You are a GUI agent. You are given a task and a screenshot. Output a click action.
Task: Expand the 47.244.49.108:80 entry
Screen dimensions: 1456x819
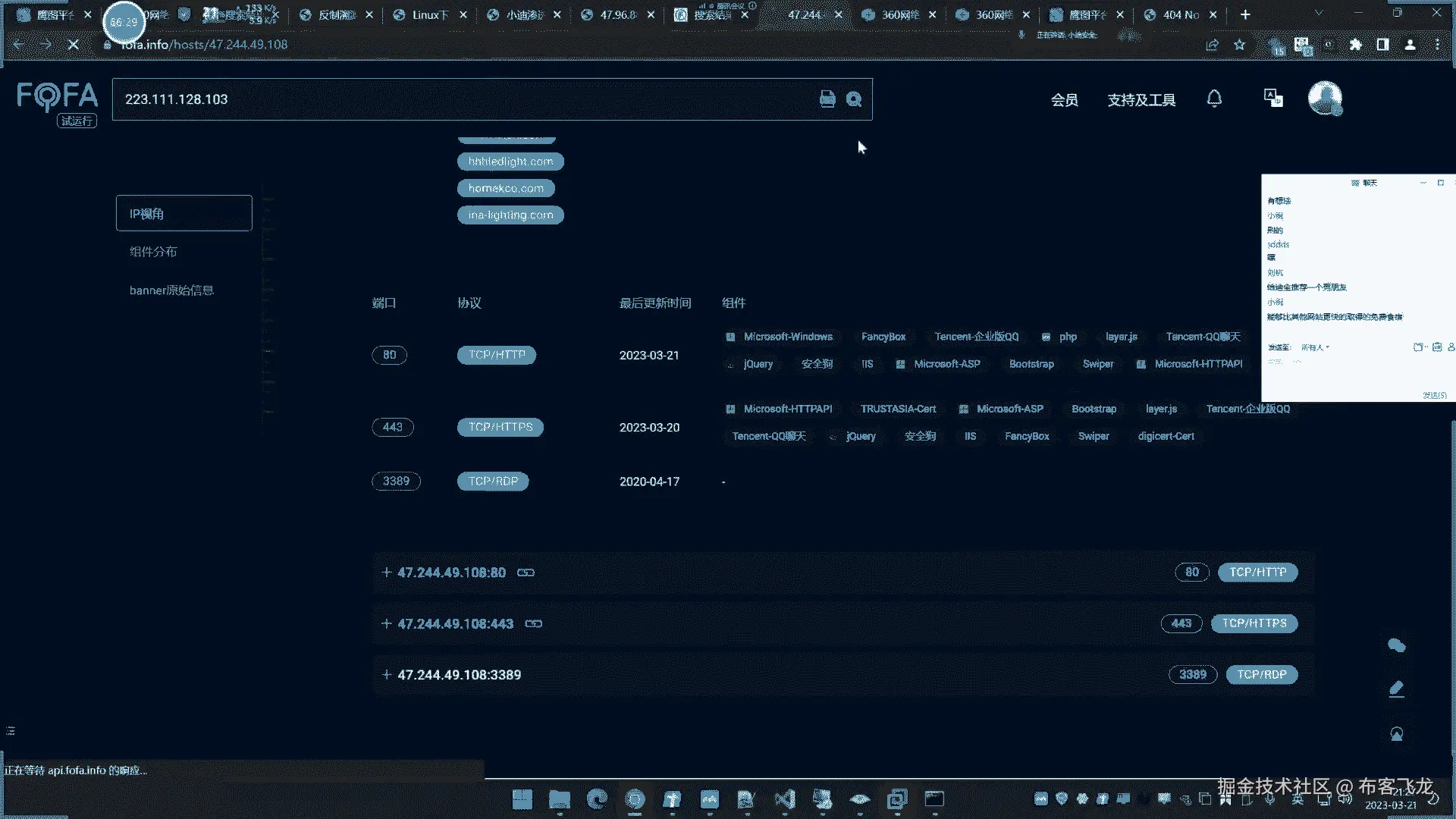click(387, 573)
